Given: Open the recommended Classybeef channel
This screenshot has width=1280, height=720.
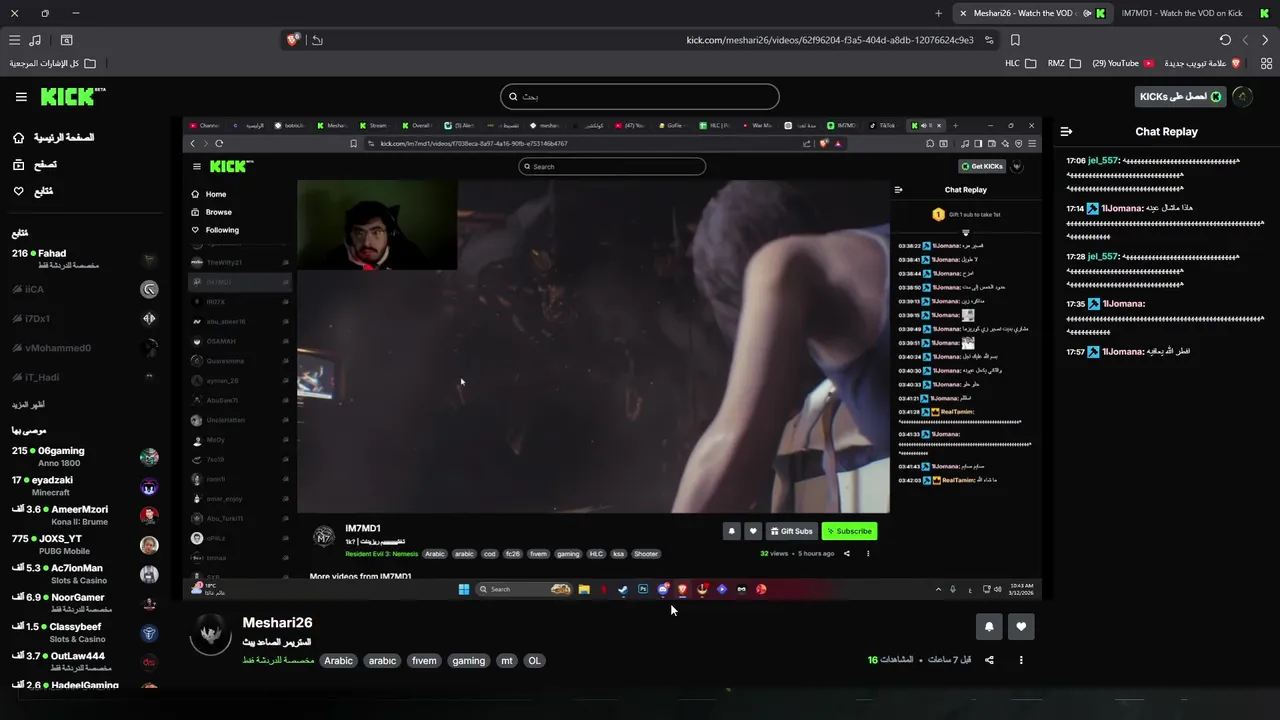Looking at the screenshot, I should pyautogui.click(x=85, y=633).
